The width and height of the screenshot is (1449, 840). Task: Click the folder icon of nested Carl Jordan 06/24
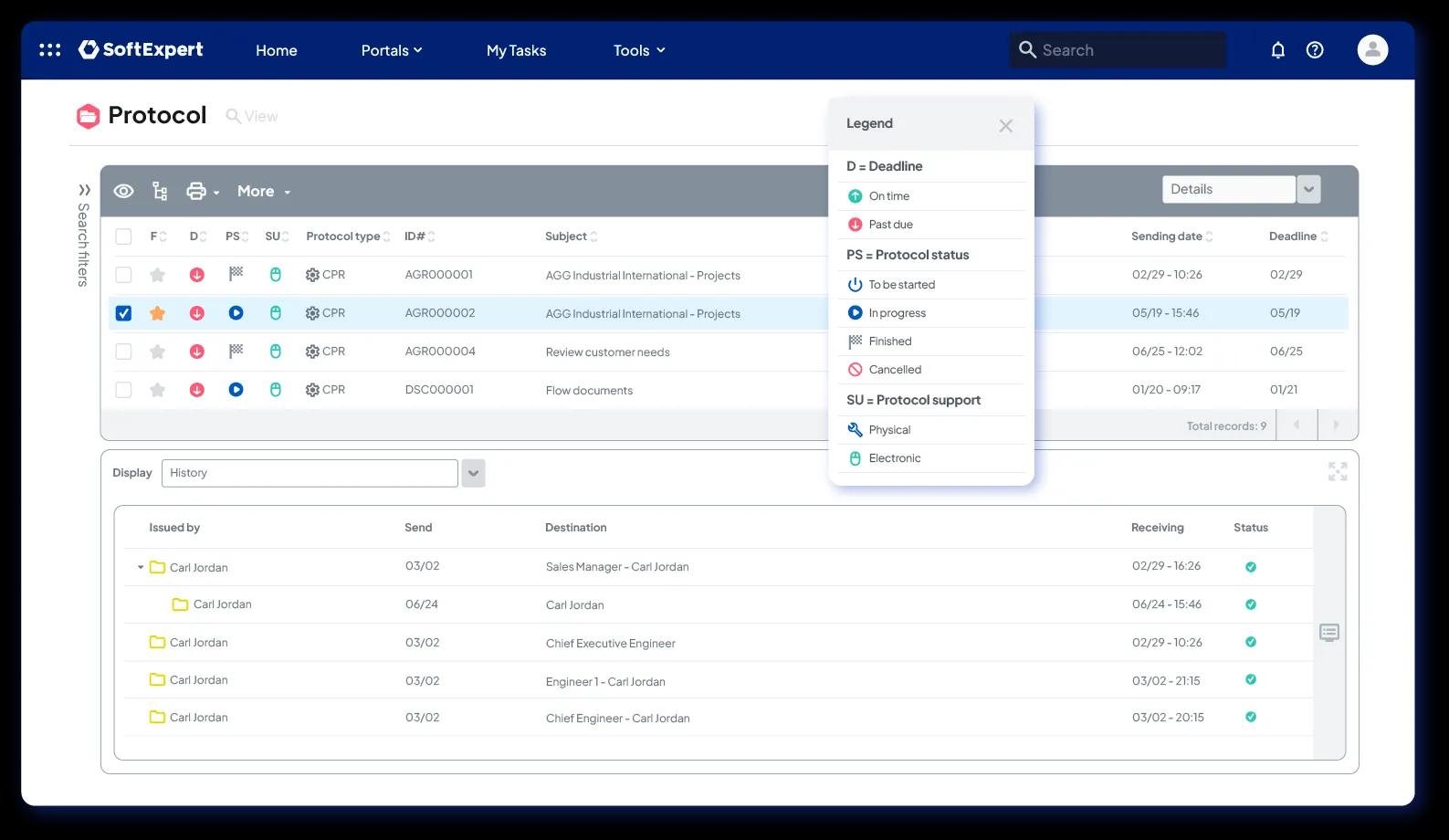coord(180,604)
